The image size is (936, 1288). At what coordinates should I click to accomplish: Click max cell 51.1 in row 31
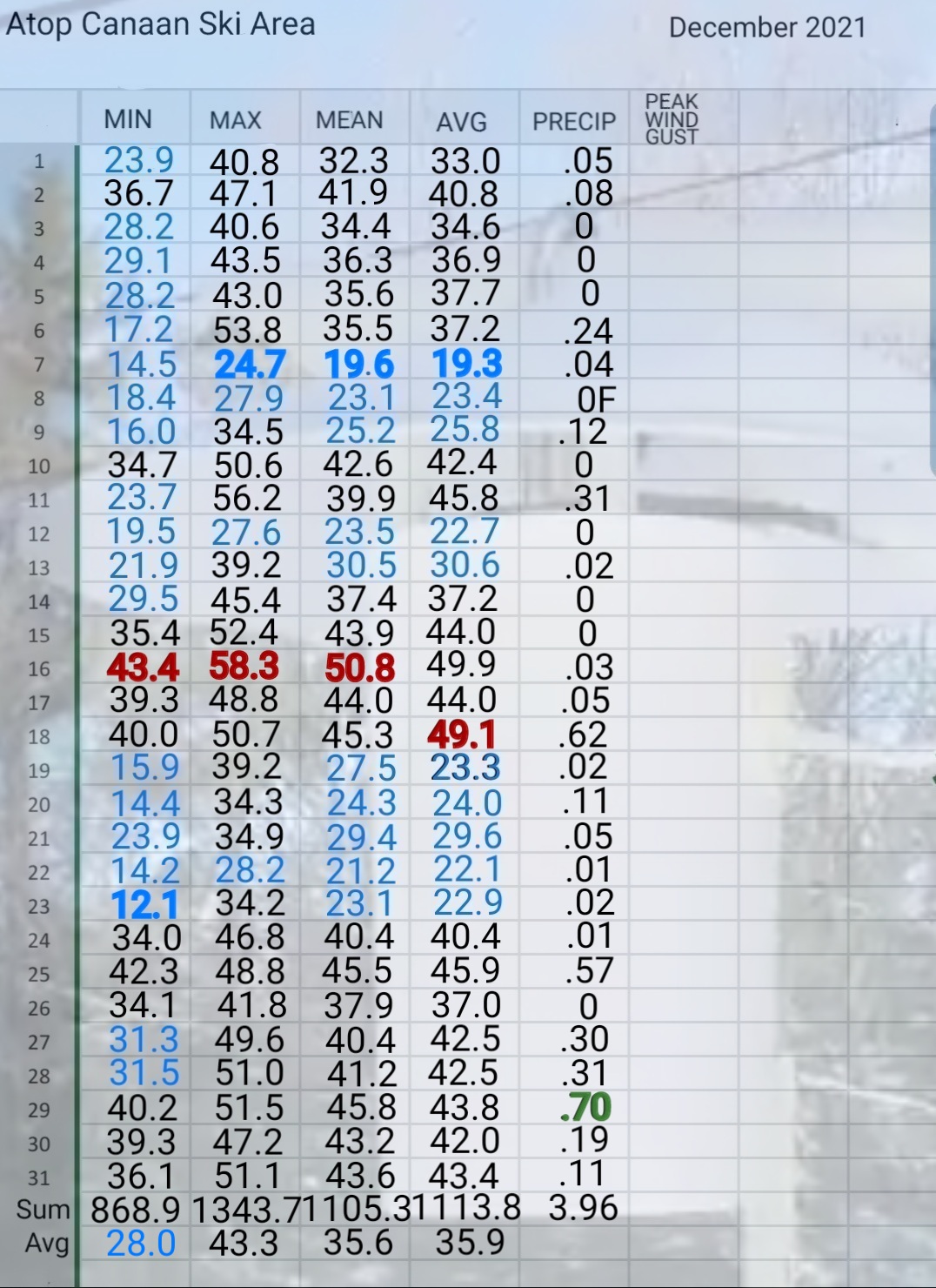point(248,1177)
